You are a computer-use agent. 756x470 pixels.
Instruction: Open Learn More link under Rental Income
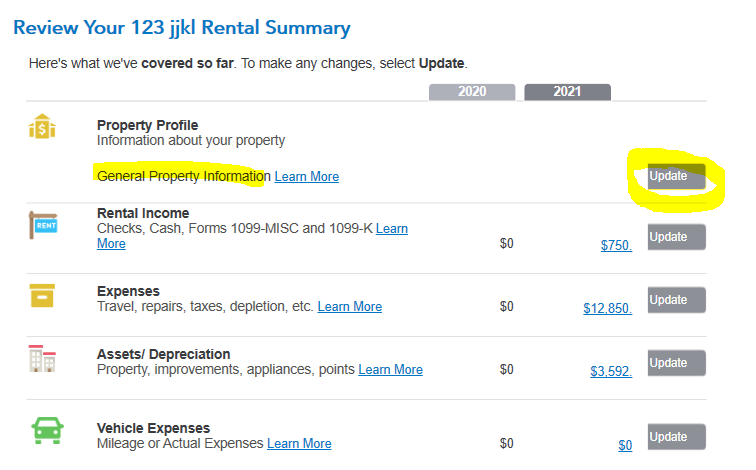pyautogui.click(x=392, y=228)
